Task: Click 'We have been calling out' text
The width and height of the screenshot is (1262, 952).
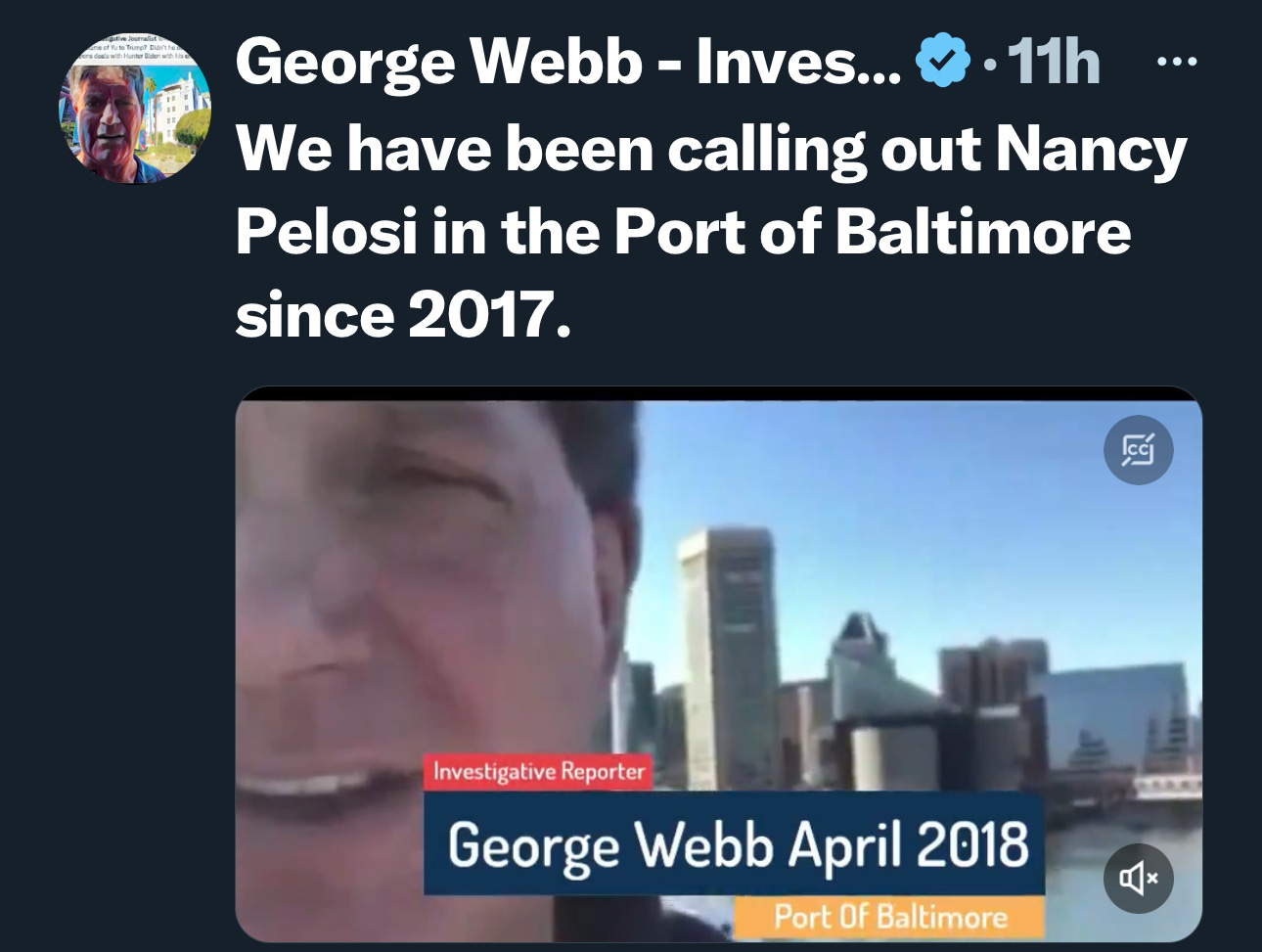Action: 608,150
